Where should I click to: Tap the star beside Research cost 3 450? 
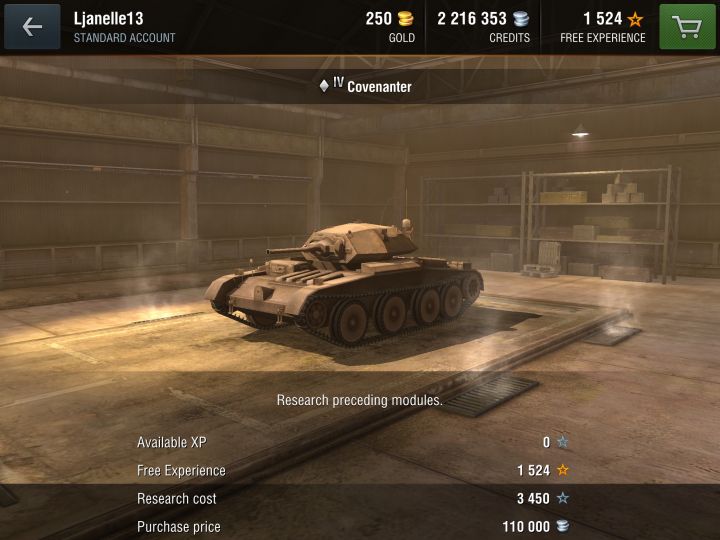562,498
